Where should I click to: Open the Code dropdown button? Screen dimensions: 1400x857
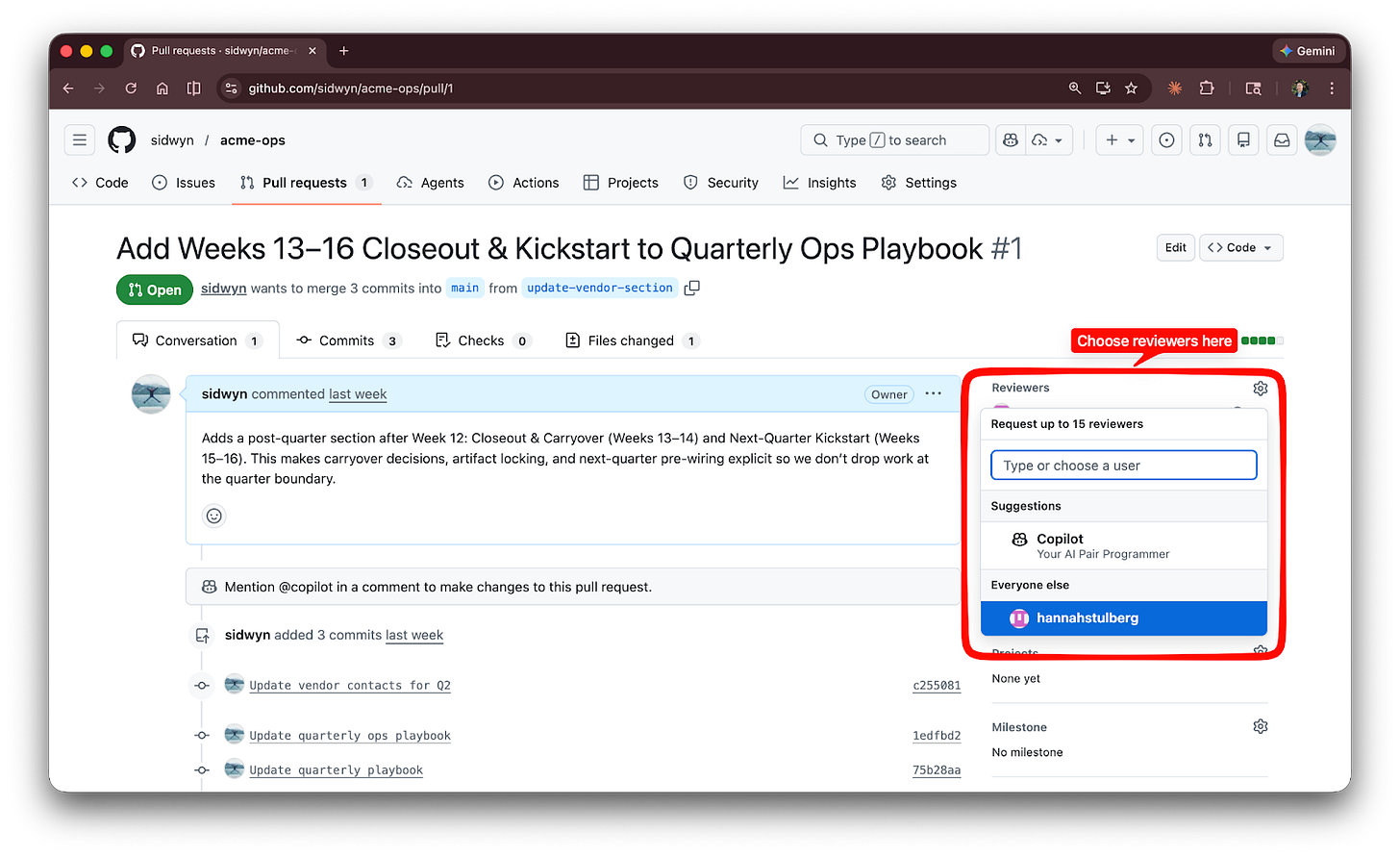[1240, 247]
